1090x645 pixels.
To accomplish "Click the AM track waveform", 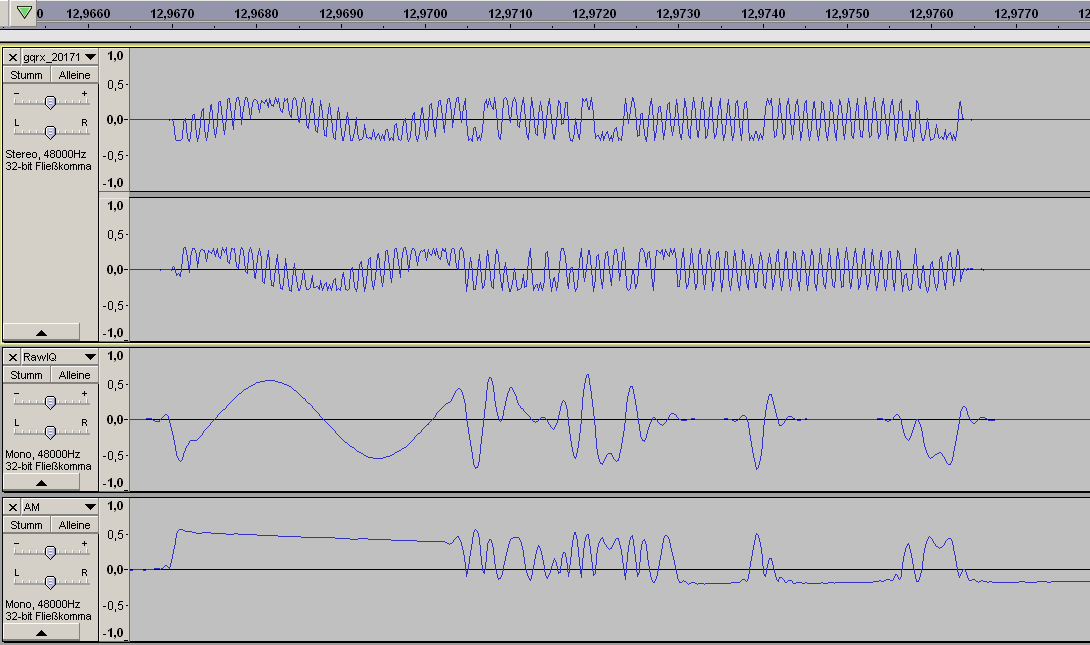I will [x=610, y=570].
